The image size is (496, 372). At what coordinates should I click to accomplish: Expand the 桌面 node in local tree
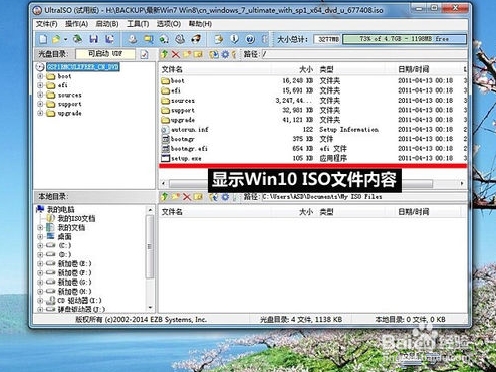(x=40, y=236)
